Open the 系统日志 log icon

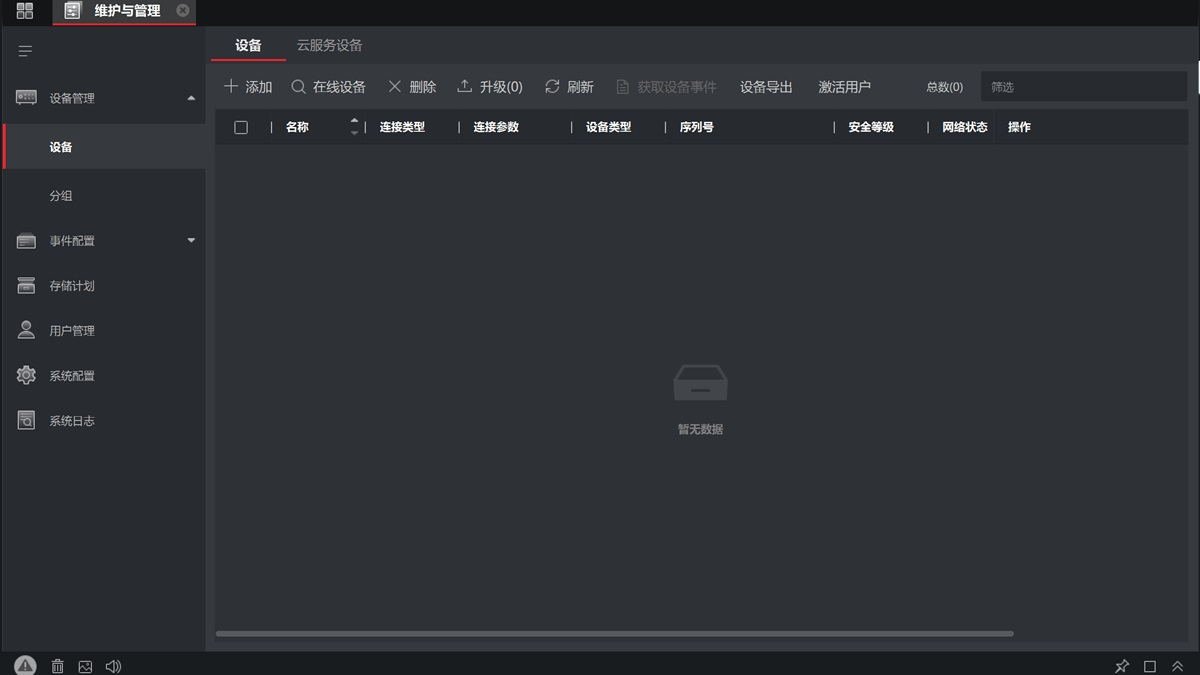pyautogui.click(x=26, y=421)
